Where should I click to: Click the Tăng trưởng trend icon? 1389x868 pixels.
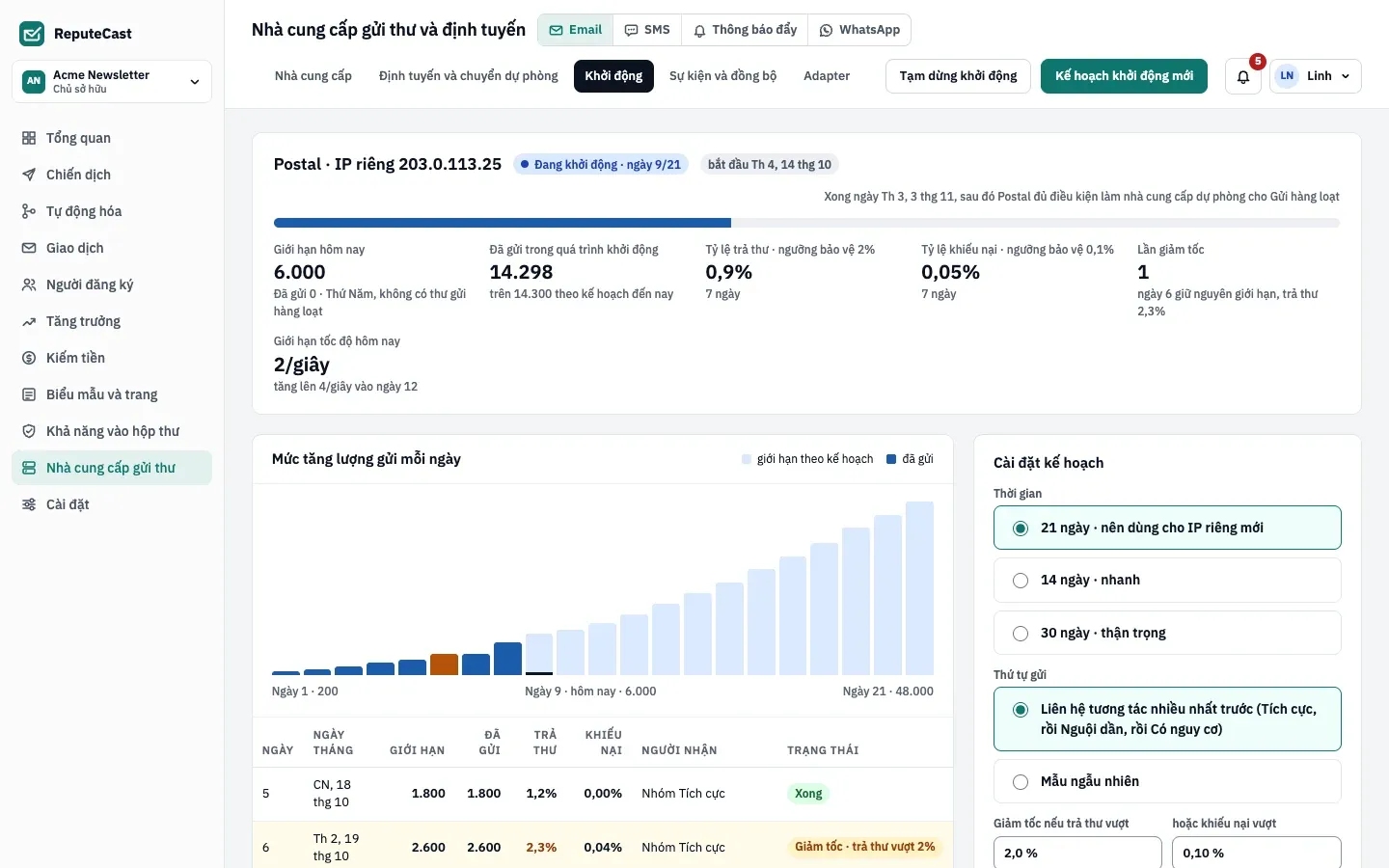point(29,321)
